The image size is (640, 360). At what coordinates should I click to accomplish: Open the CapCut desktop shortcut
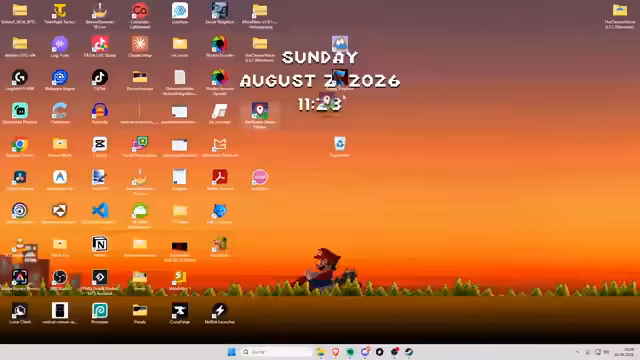click(x=100, y=147)
